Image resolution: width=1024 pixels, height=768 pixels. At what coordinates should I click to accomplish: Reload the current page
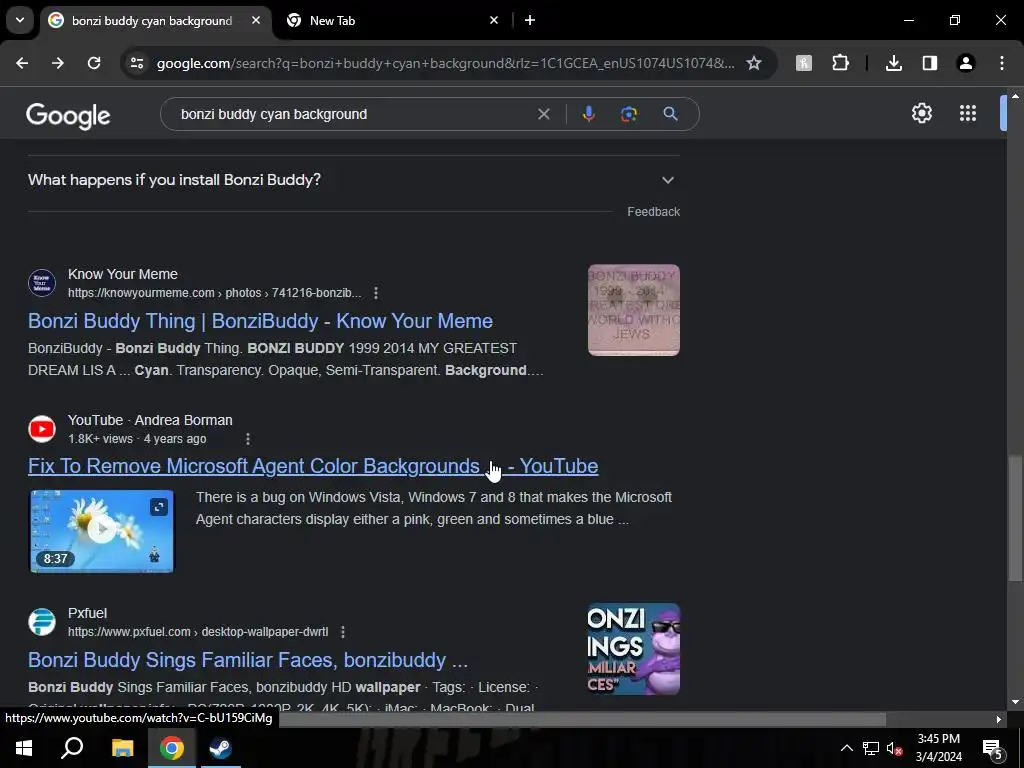[94, 63]
